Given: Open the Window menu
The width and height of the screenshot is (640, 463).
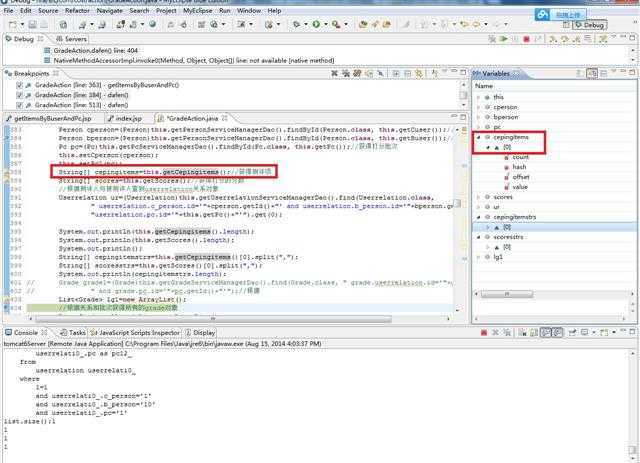Looking at the screenshot, I should (x=249, y=11).
